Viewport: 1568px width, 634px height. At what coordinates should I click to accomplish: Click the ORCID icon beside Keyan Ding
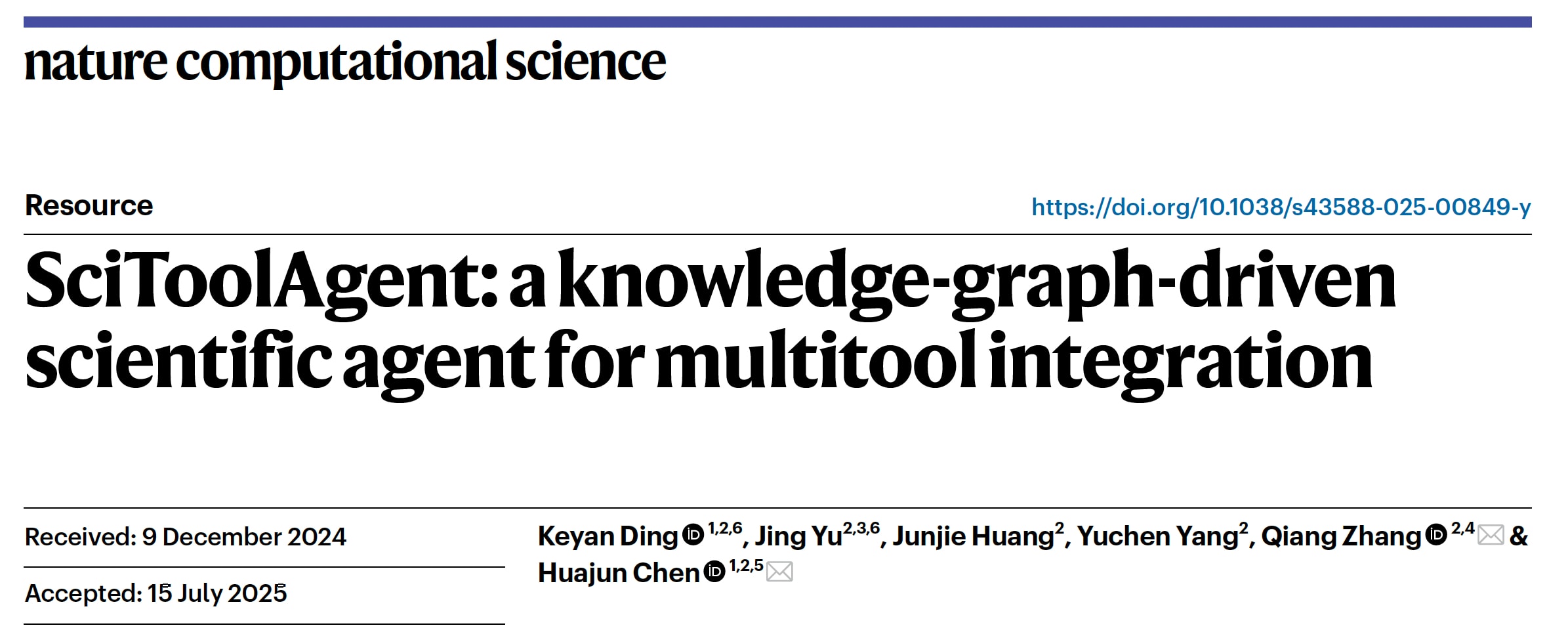tap(693, 535)
